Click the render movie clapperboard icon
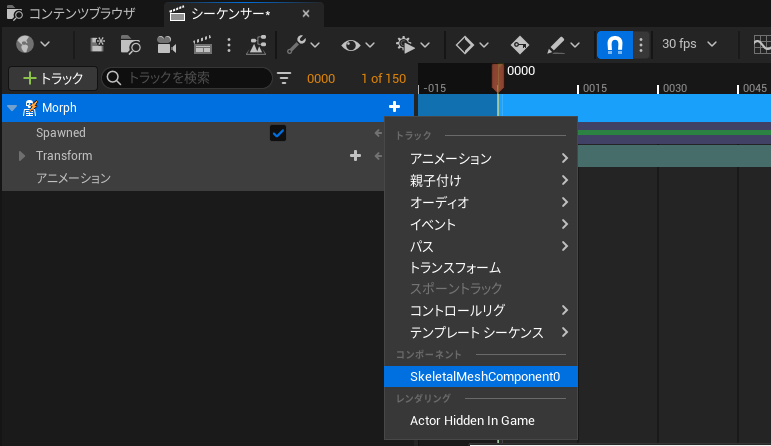Viewport: 771px width, 446px height. (x=203, y=45)
